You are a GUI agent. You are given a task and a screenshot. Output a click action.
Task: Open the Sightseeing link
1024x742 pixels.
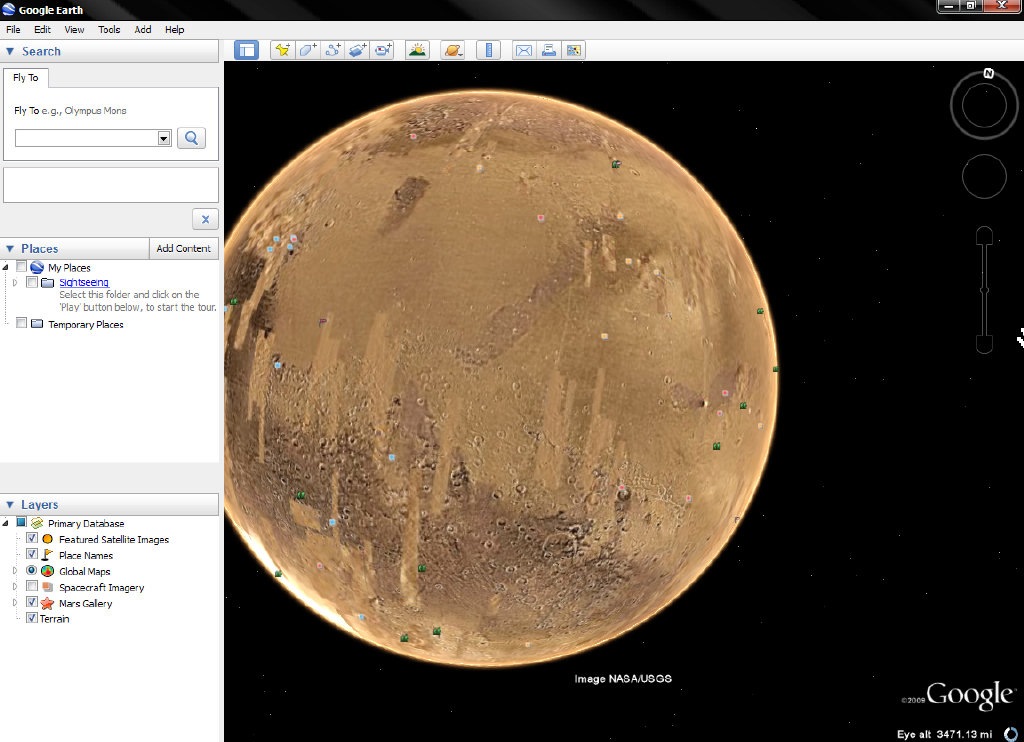(x=84, y=282)
